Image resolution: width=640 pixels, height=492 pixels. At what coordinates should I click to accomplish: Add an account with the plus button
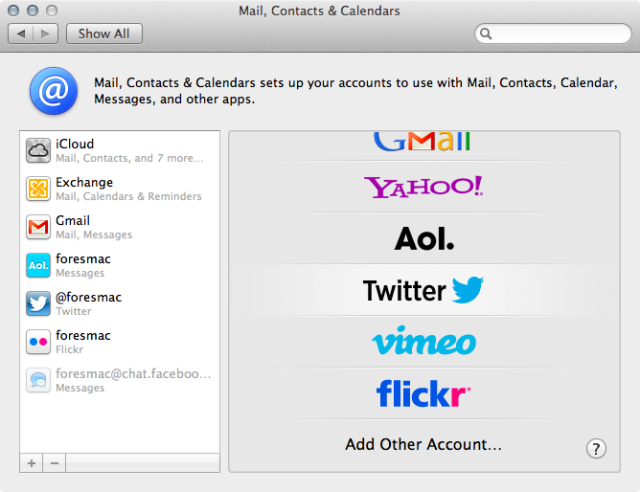pyautogui.click(x=31, y=463)
